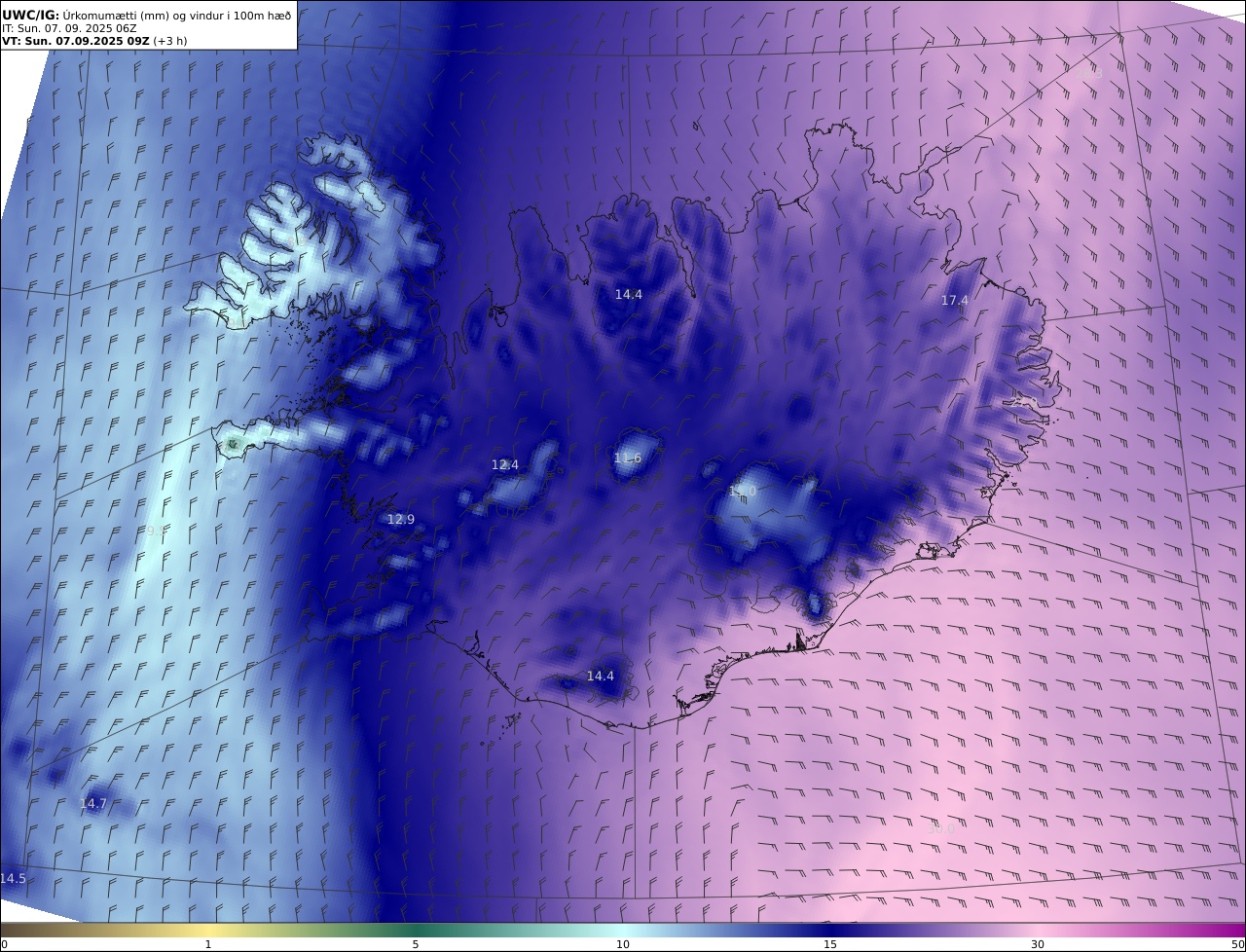
Task: Click the colorbar tick label 50
Action: [1238, 944]
